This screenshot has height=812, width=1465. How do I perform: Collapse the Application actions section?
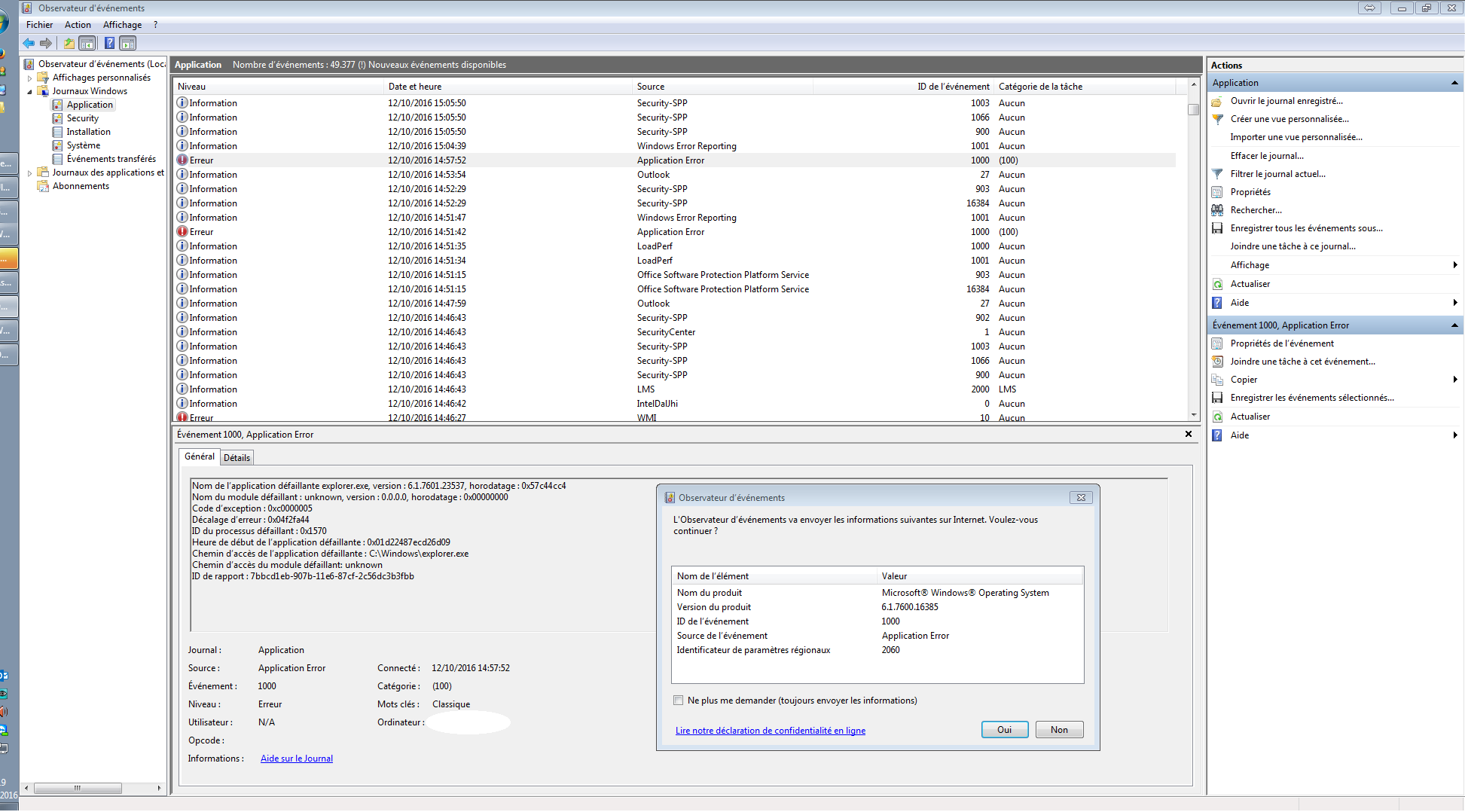click(x=1454, y=82)
